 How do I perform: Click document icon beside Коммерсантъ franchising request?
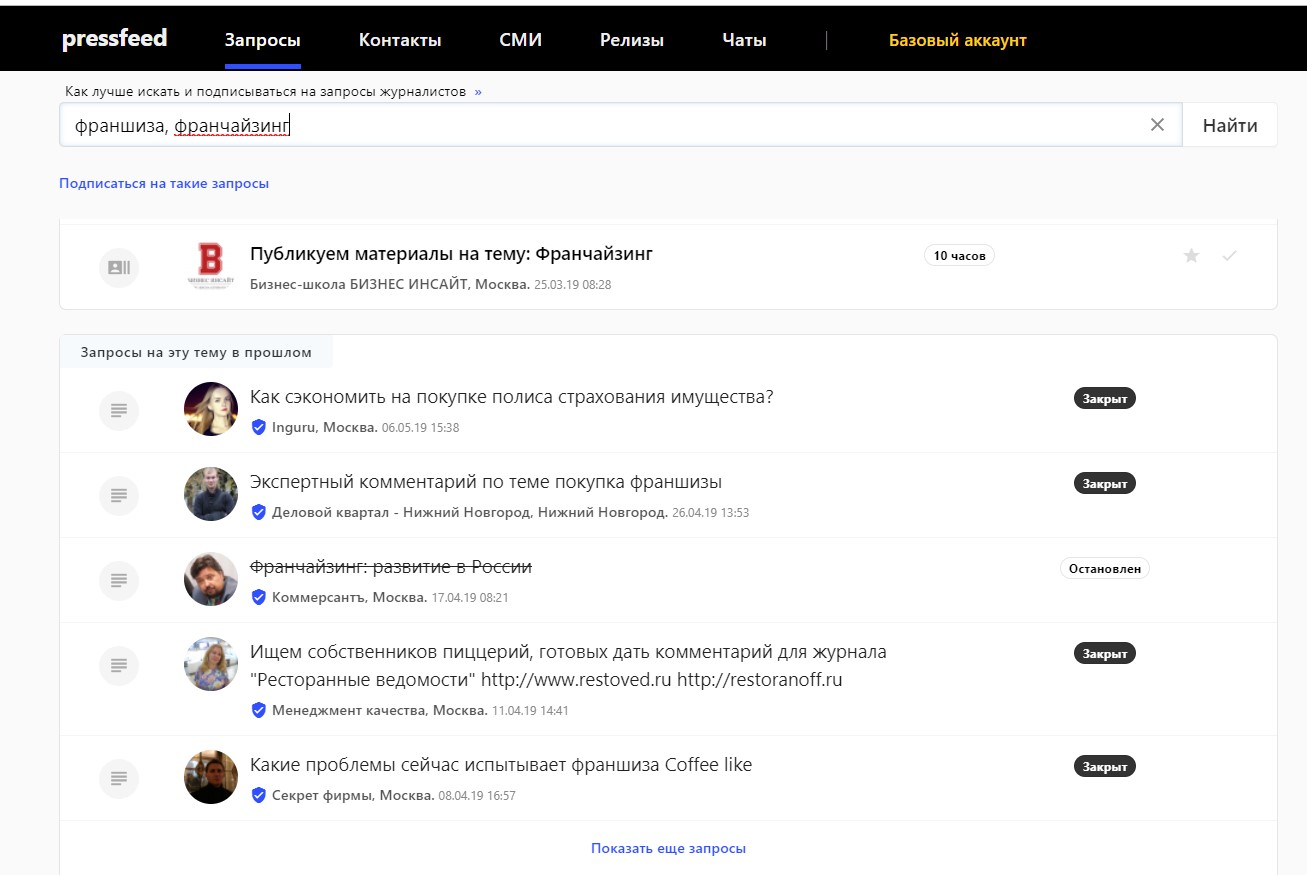(119, 579)
